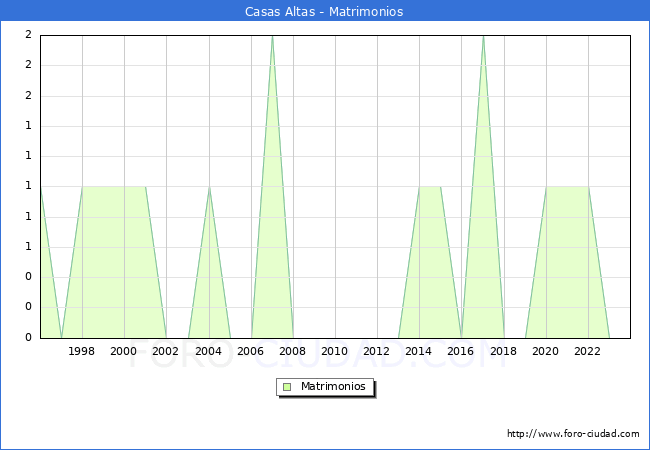Click the 2002 year label

pos(166,351)
